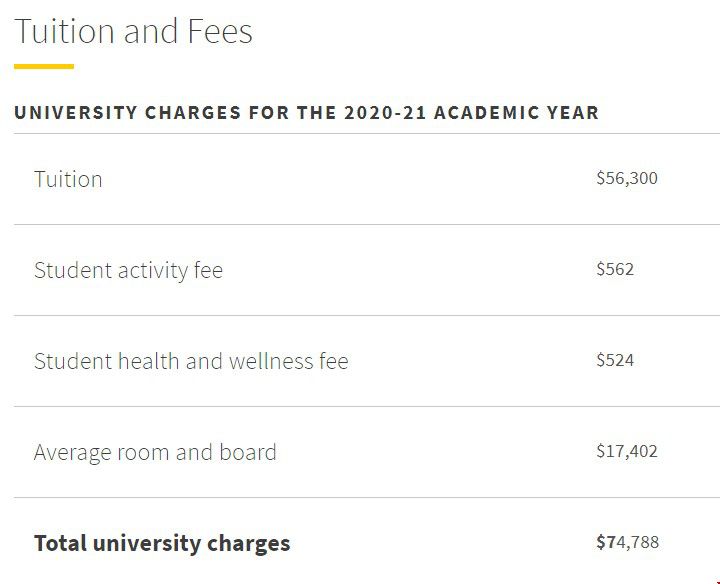Click the Tuition row label
The width and height of the screenshot is (720, 584).
click(68, 179)
